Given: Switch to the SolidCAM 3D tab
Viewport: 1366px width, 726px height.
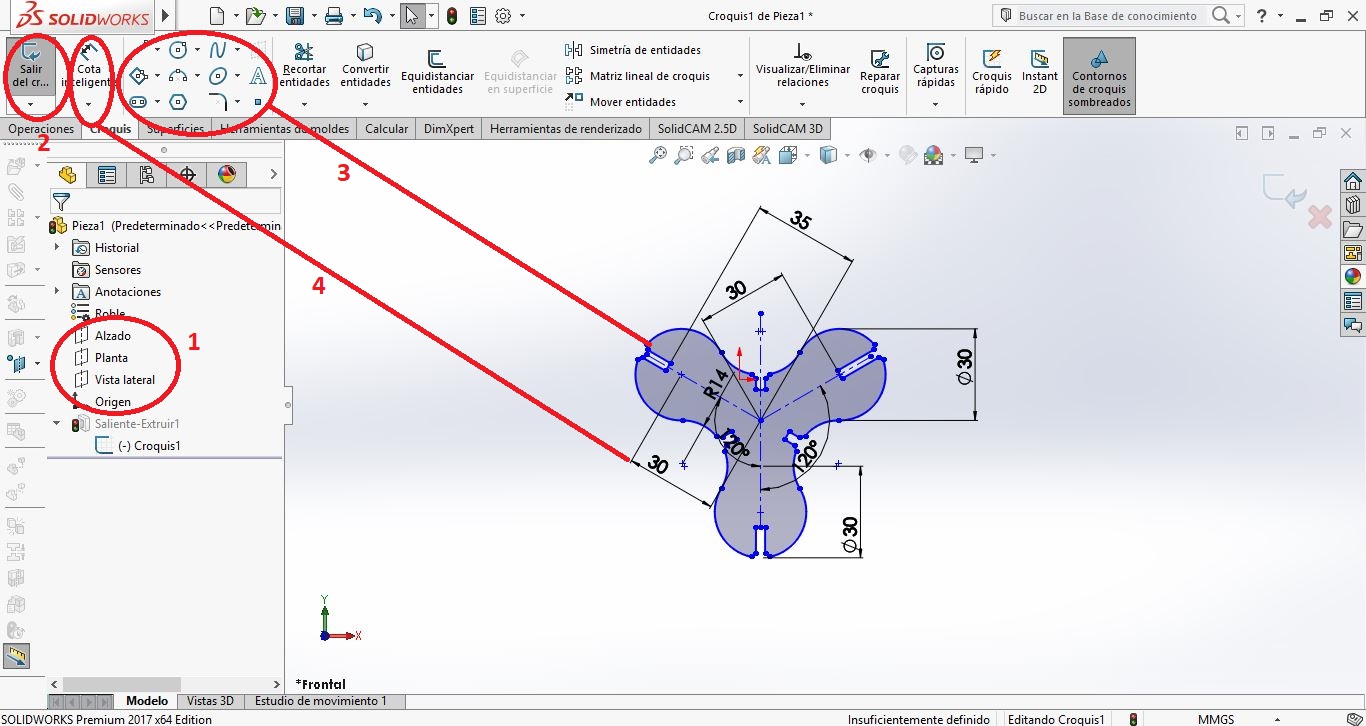Looking at the screenshot, I should coord(788,129).
